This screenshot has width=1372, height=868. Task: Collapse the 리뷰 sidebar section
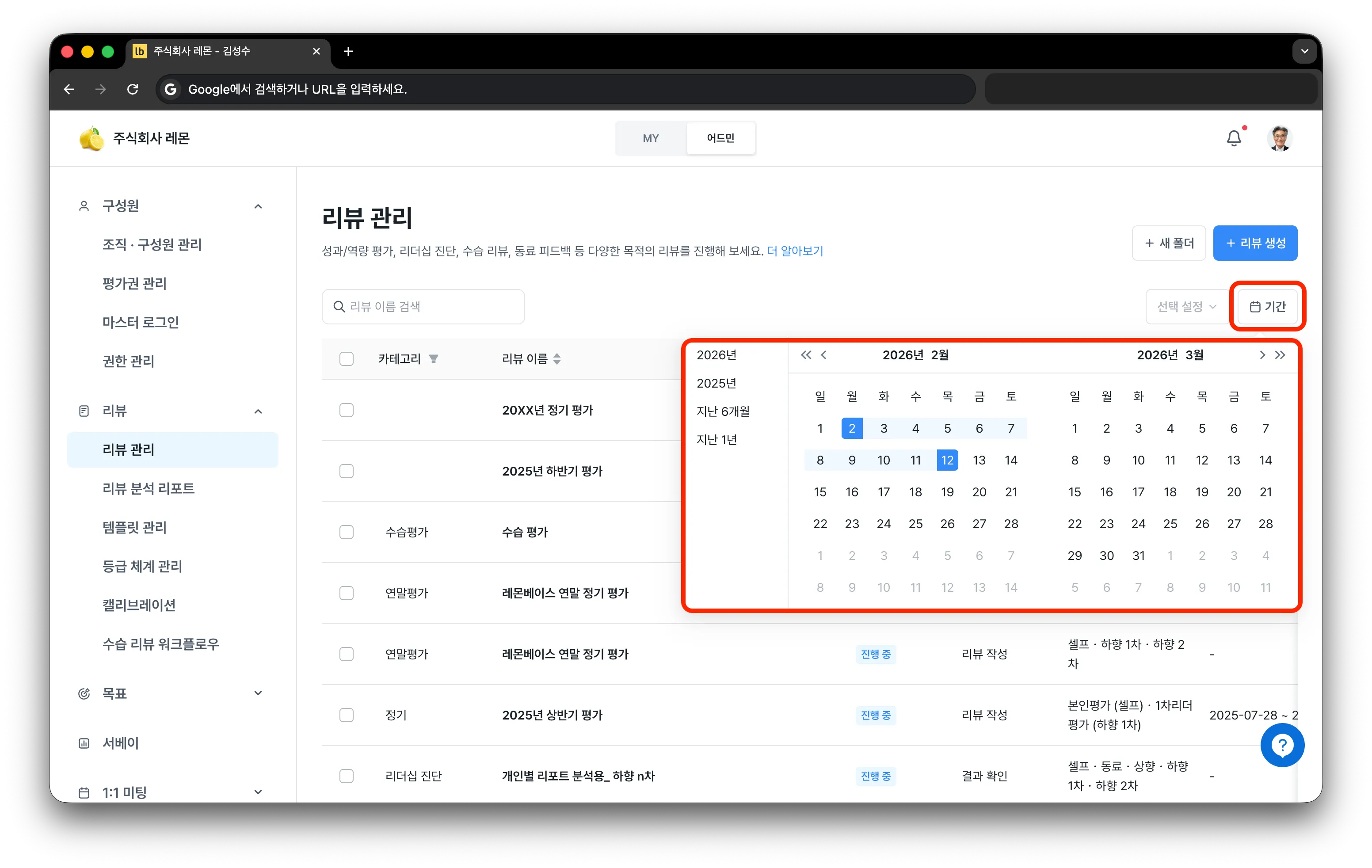(258, 411)
